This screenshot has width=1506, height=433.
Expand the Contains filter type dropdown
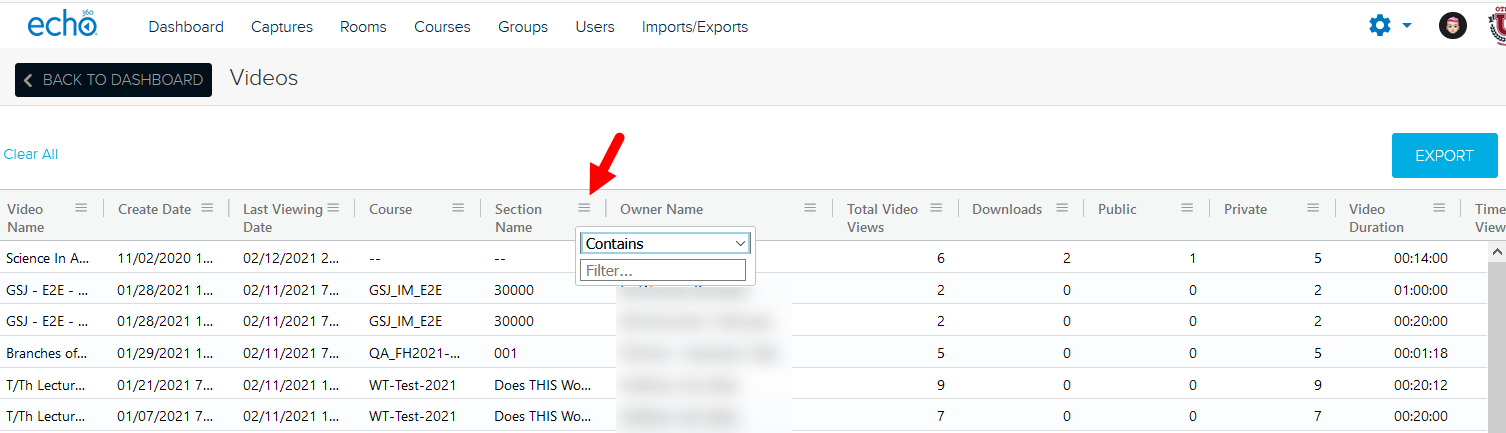665,243
